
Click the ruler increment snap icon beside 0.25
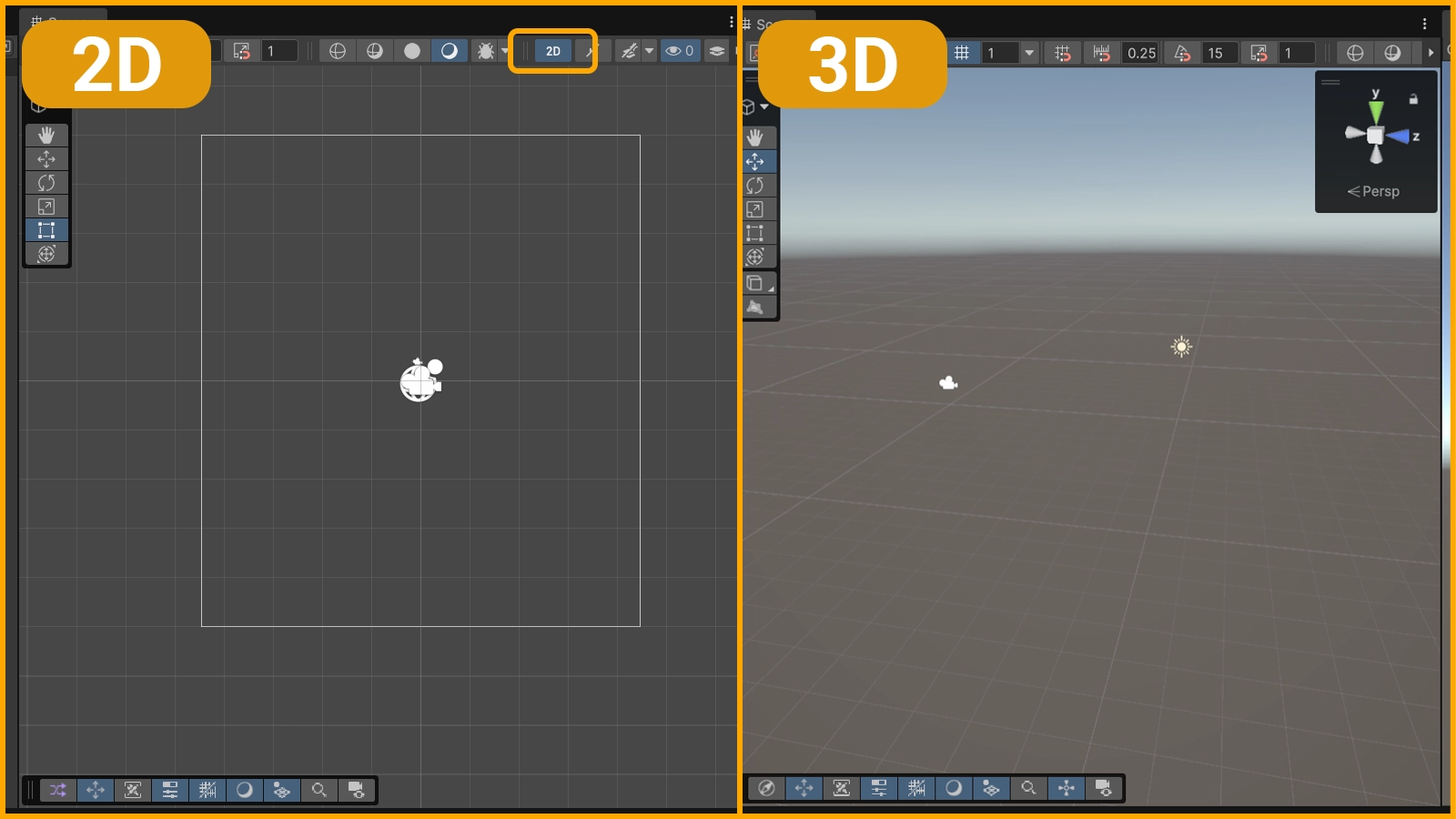(1102, 53)
